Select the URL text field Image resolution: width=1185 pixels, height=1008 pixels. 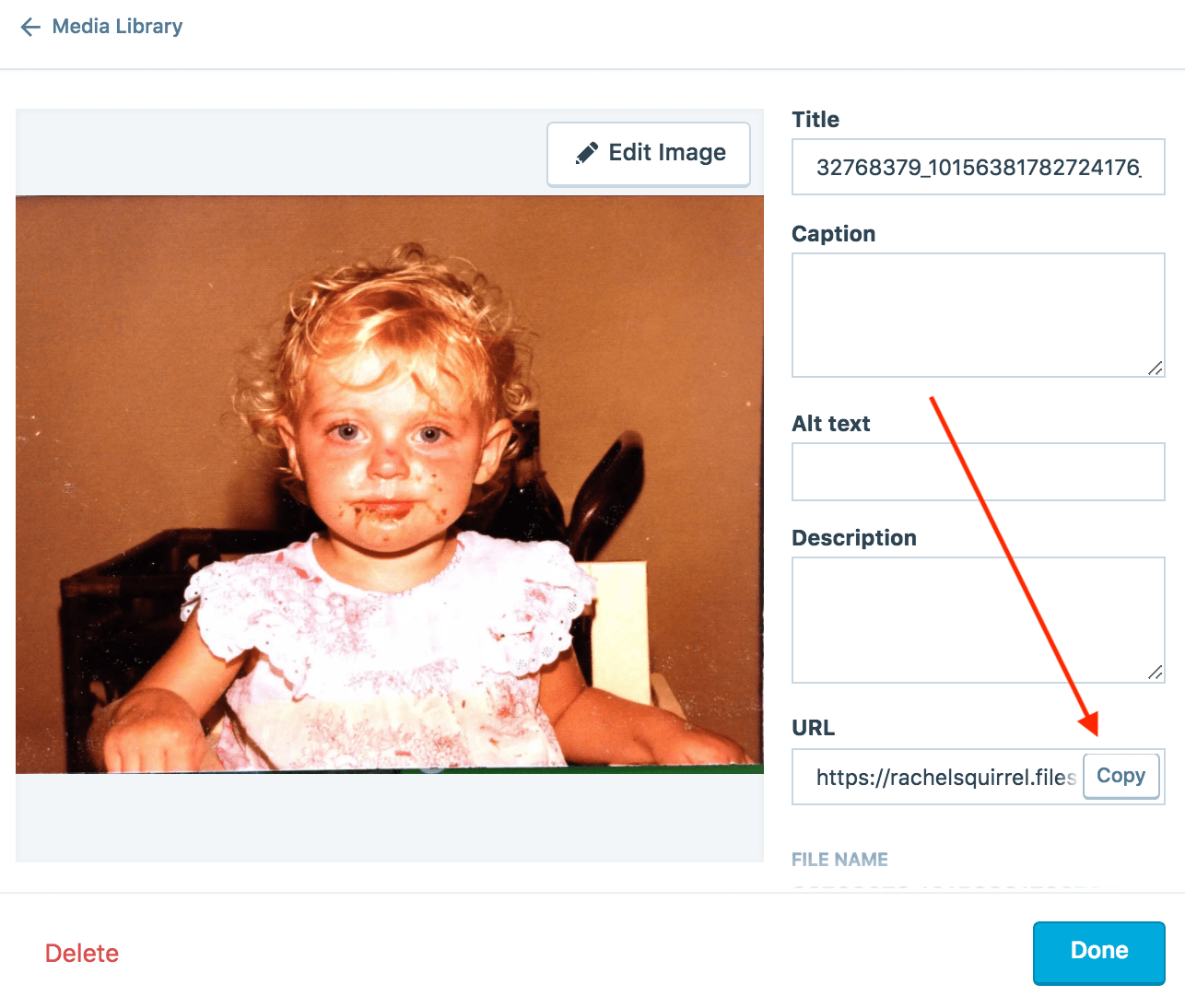940,778
